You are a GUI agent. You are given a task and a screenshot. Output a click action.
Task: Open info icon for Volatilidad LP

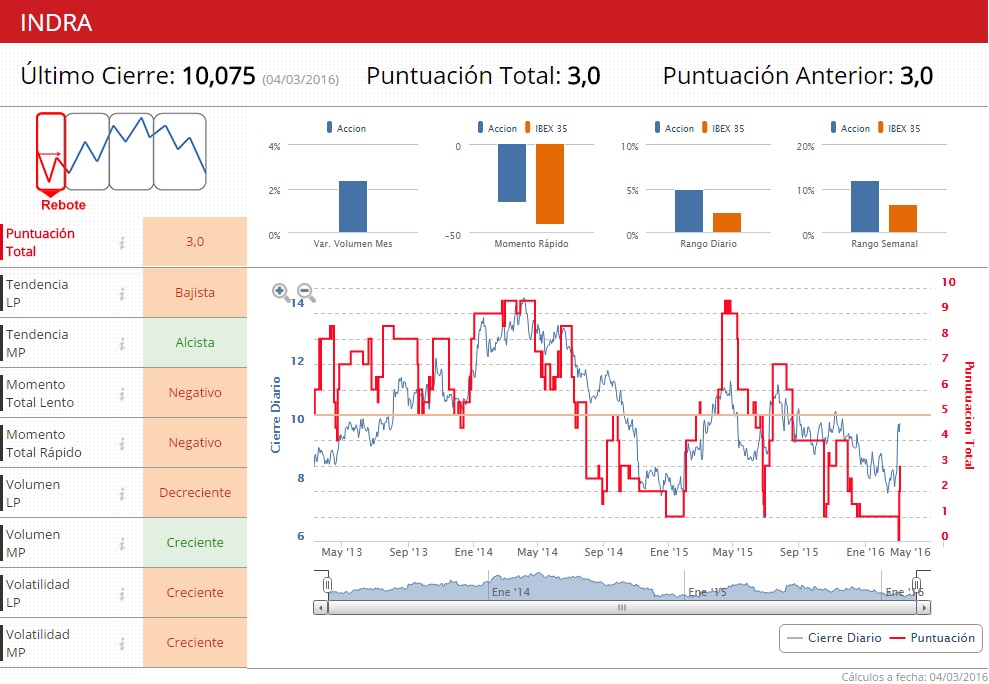tap(122, 593)
